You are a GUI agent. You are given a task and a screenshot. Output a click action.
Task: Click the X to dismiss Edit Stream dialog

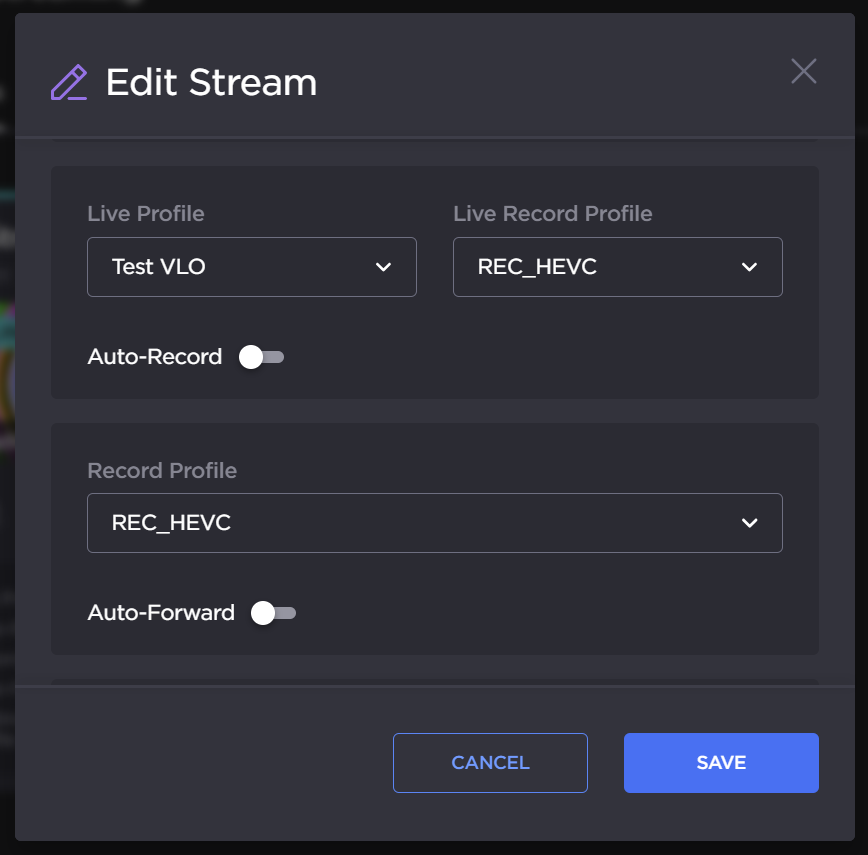803,71
